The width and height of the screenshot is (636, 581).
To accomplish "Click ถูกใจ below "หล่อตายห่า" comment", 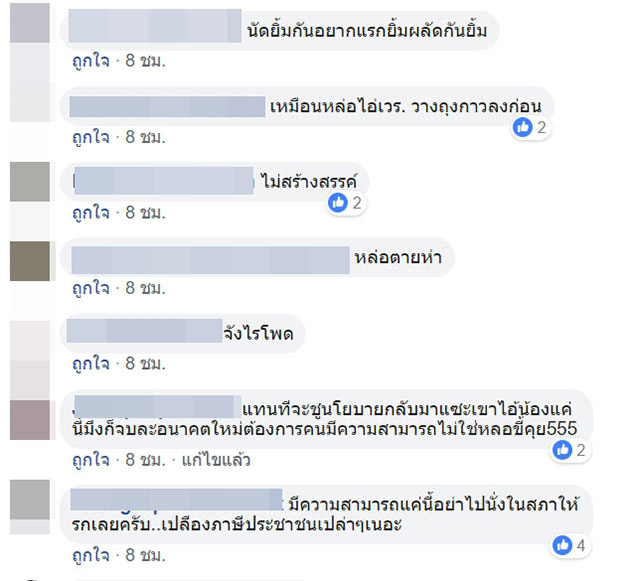I will [90, 288].
